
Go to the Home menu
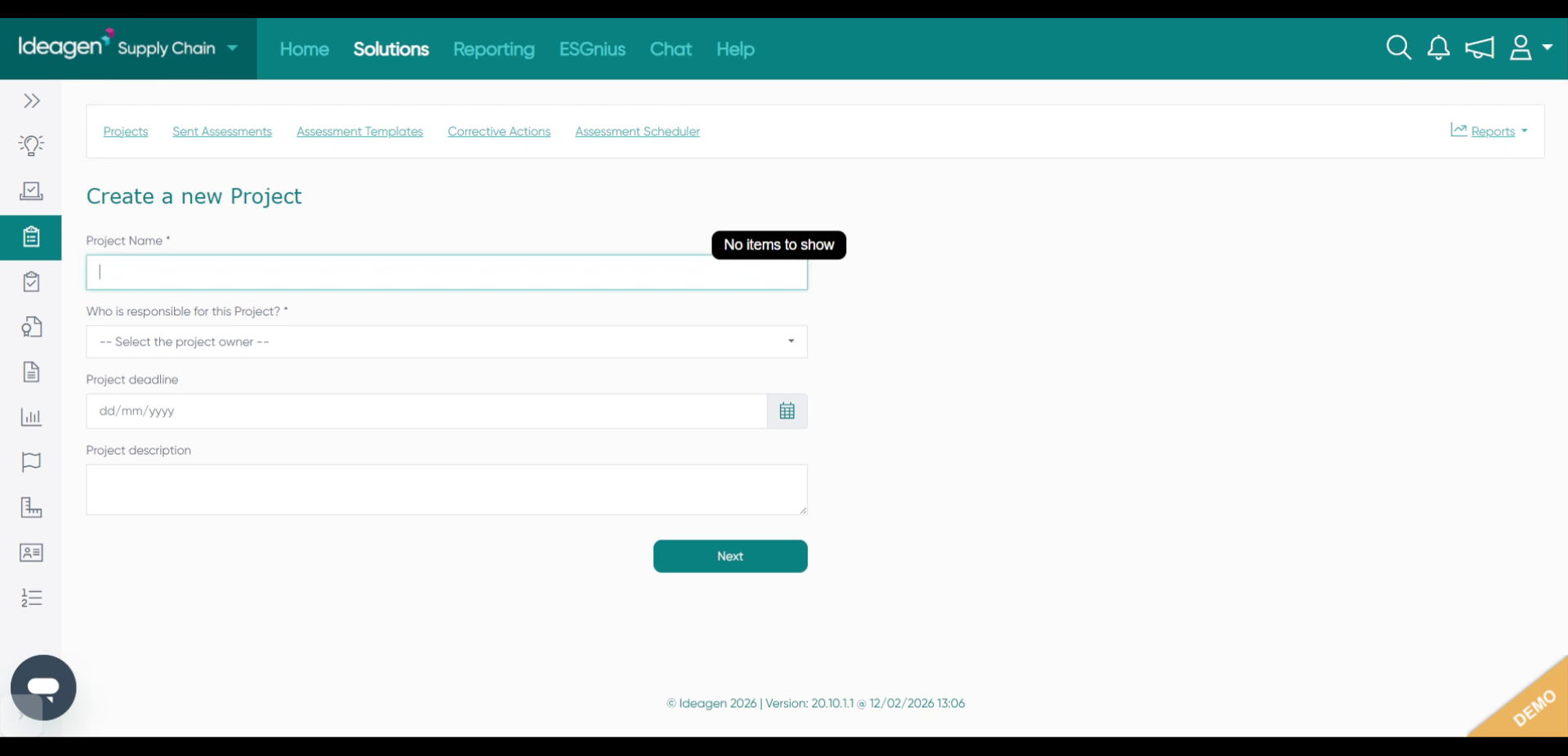tap(305, 49)
